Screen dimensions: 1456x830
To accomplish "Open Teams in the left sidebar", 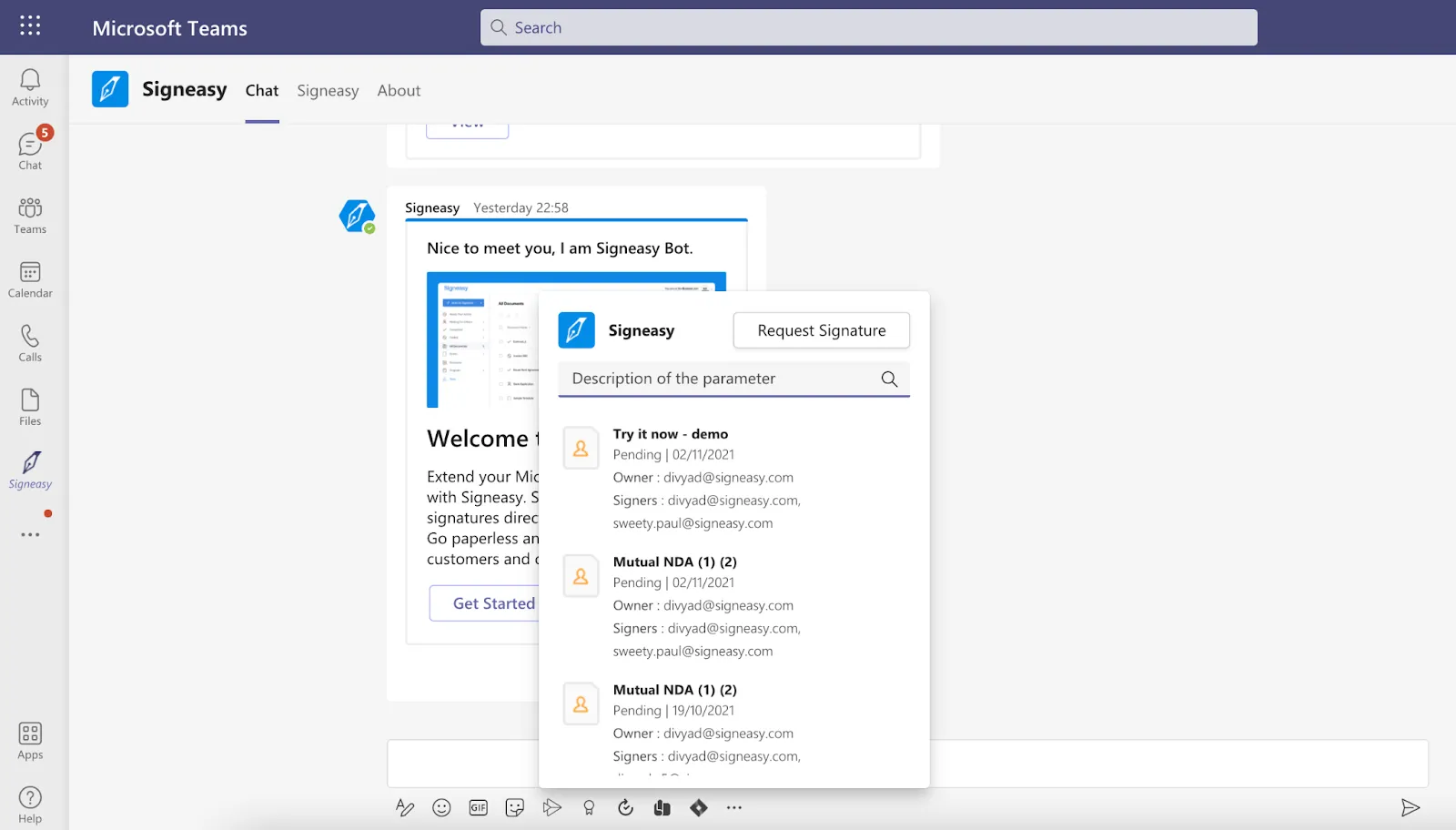I will click(30, 216).
